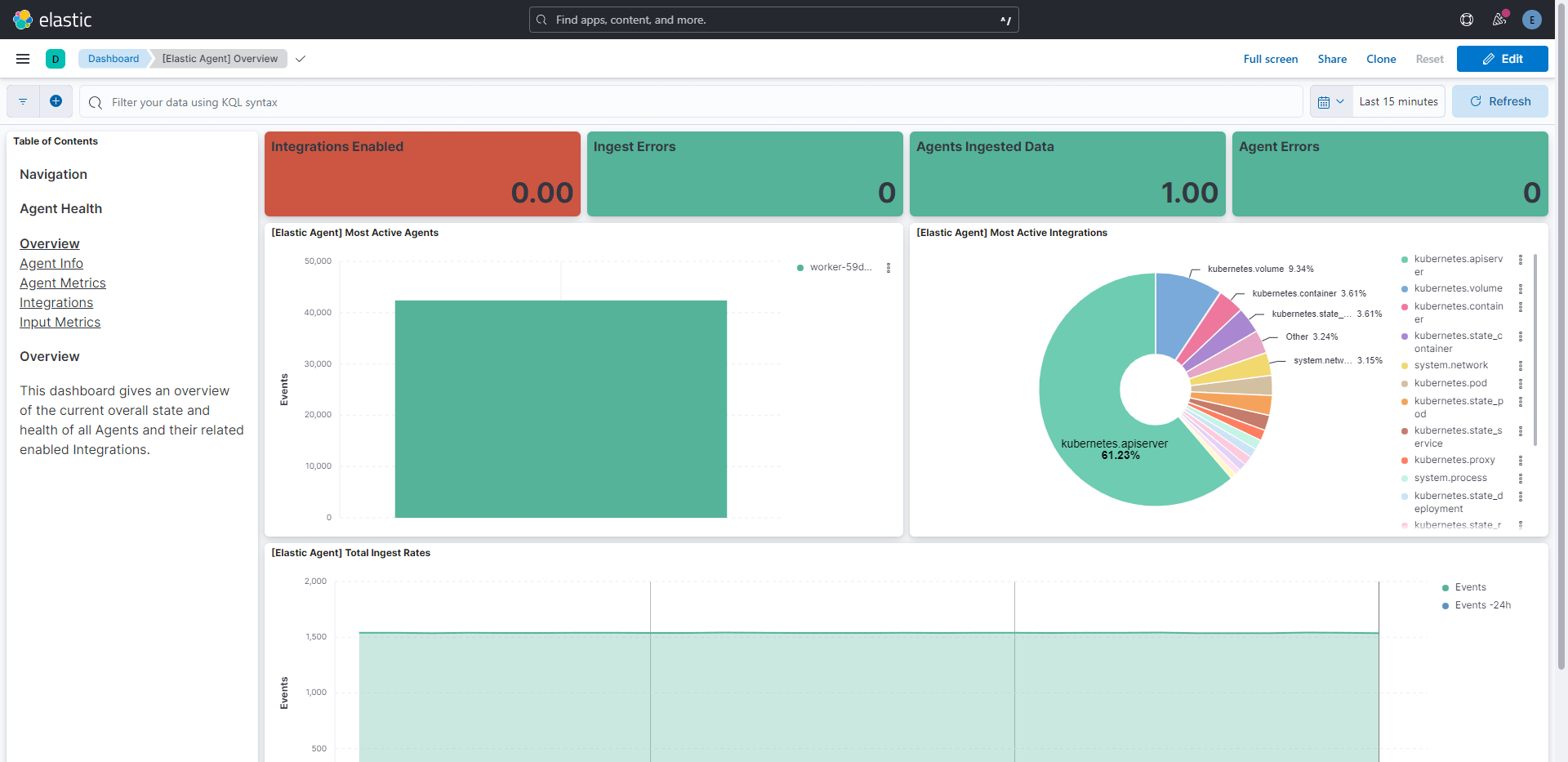Click the Edit button
Screen dimensions: 1568x762
tap(1502, 59)
